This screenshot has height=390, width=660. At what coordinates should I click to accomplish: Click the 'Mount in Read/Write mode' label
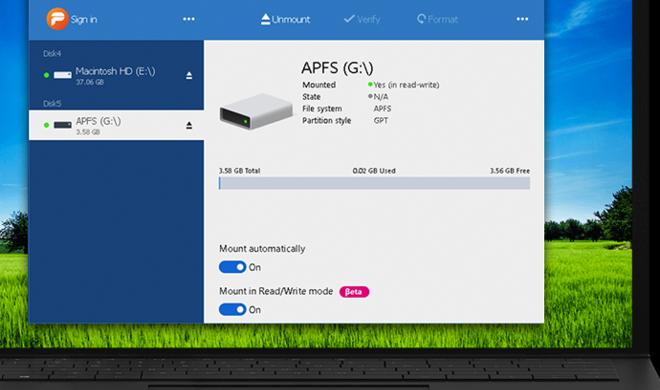276,291
